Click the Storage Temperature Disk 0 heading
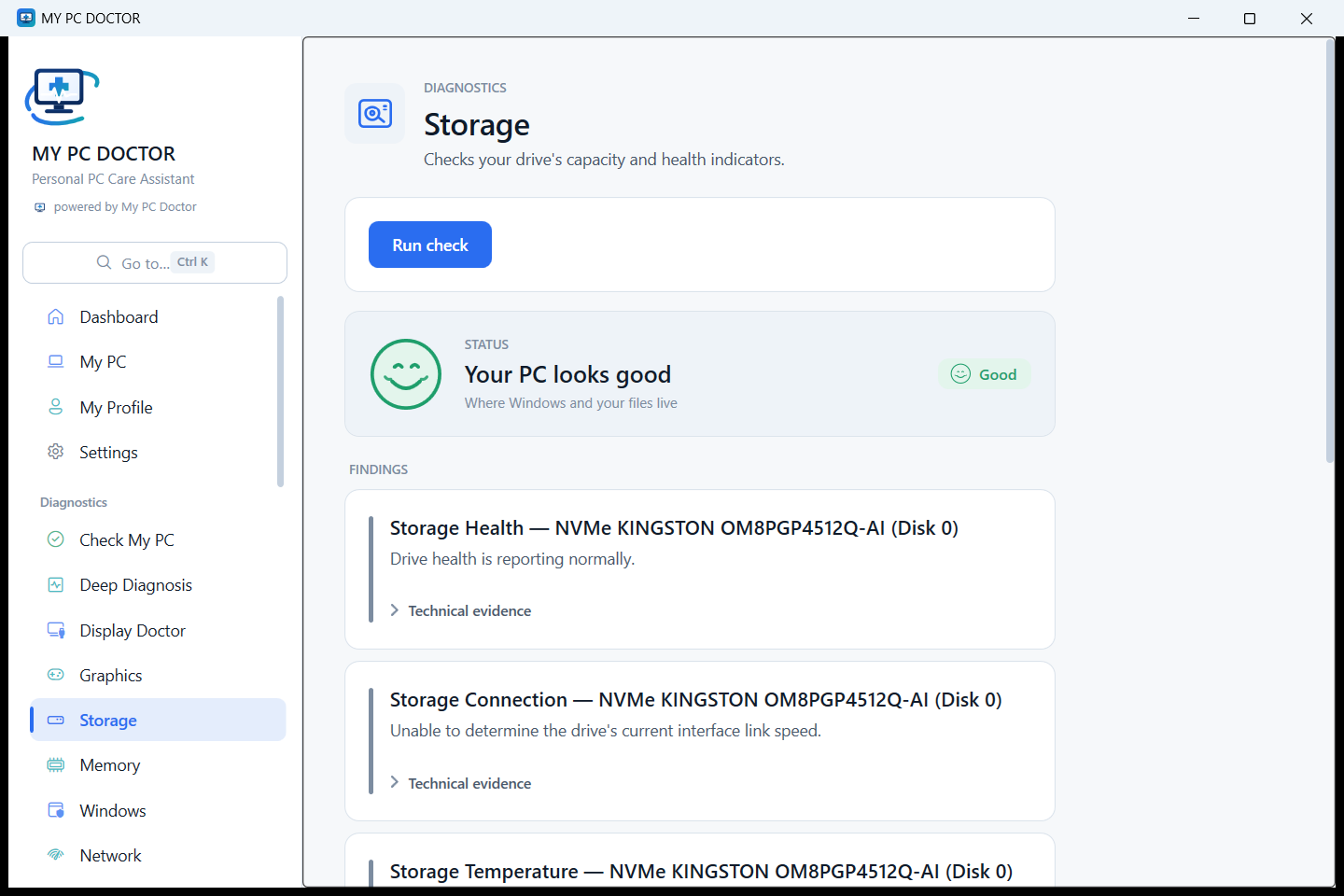The image size is (1344, 896). 701,872
